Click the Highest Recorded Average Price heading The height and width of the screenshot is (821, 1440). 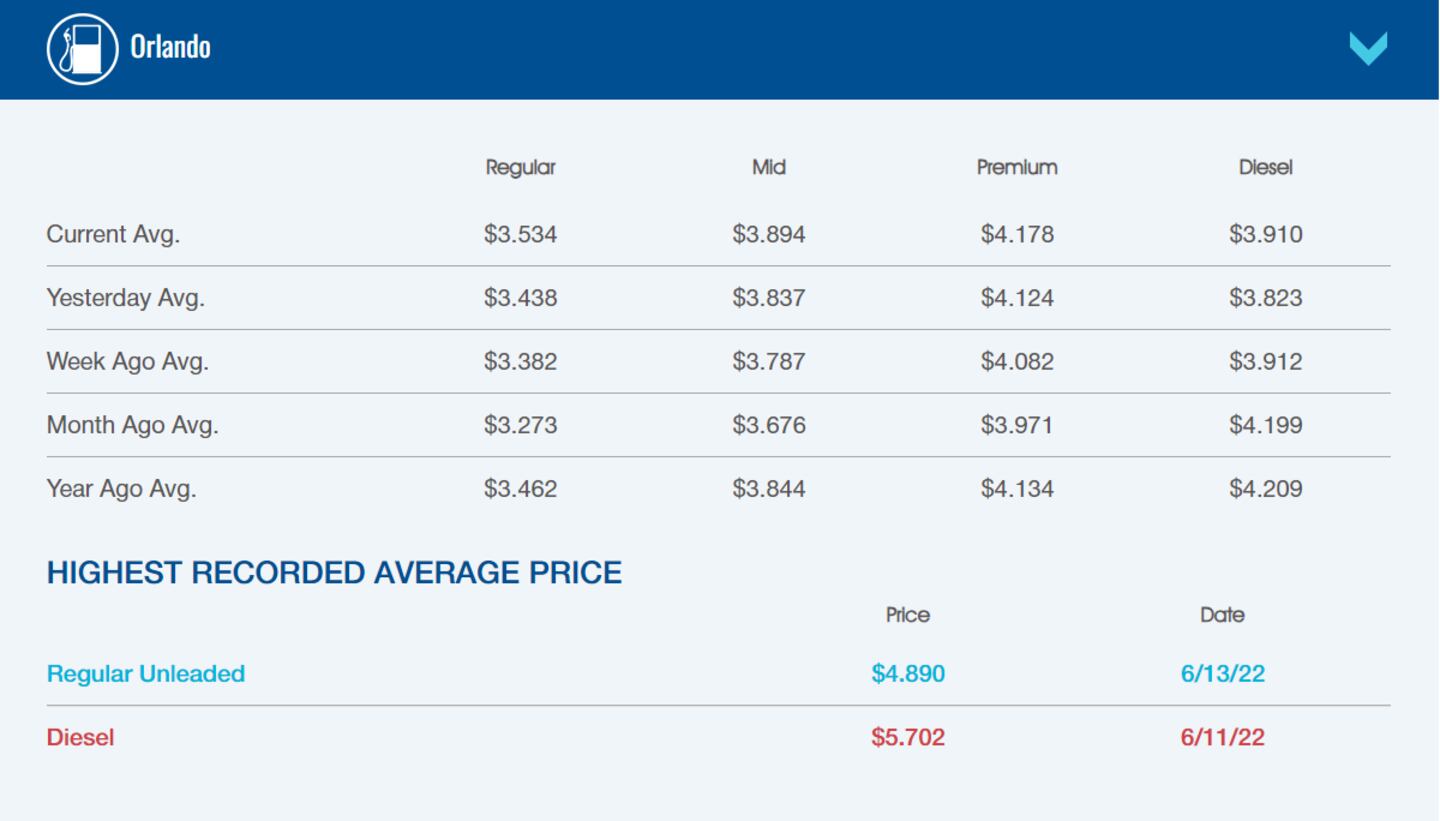point(334,572)
